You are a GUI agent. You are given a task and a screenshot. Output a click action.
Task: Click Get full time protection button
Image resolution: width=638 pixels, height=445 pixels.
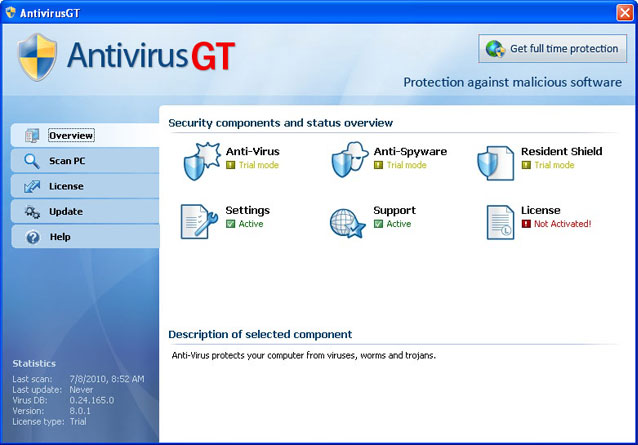553,48
